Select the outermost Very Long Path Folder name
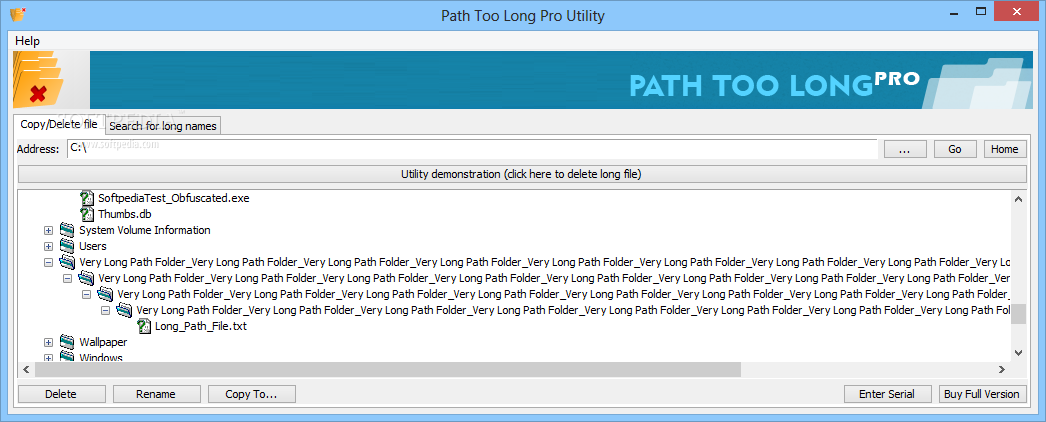Viewport: 1046px width, 422px height. click(544, 262)
